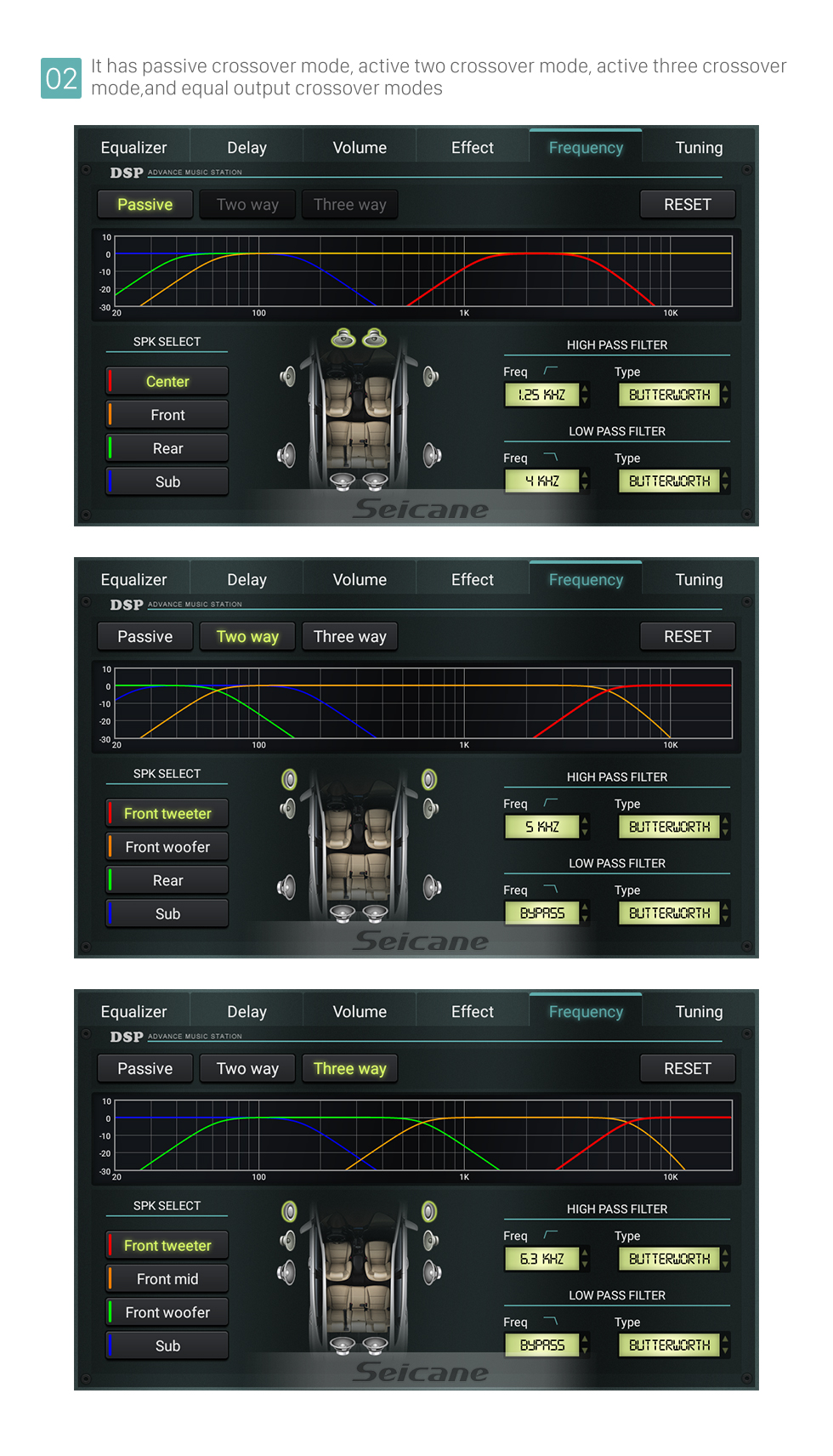The image size is (833, 1456).
Task: Open Volume tab in the Two way-mode panel
Action: 360,580
